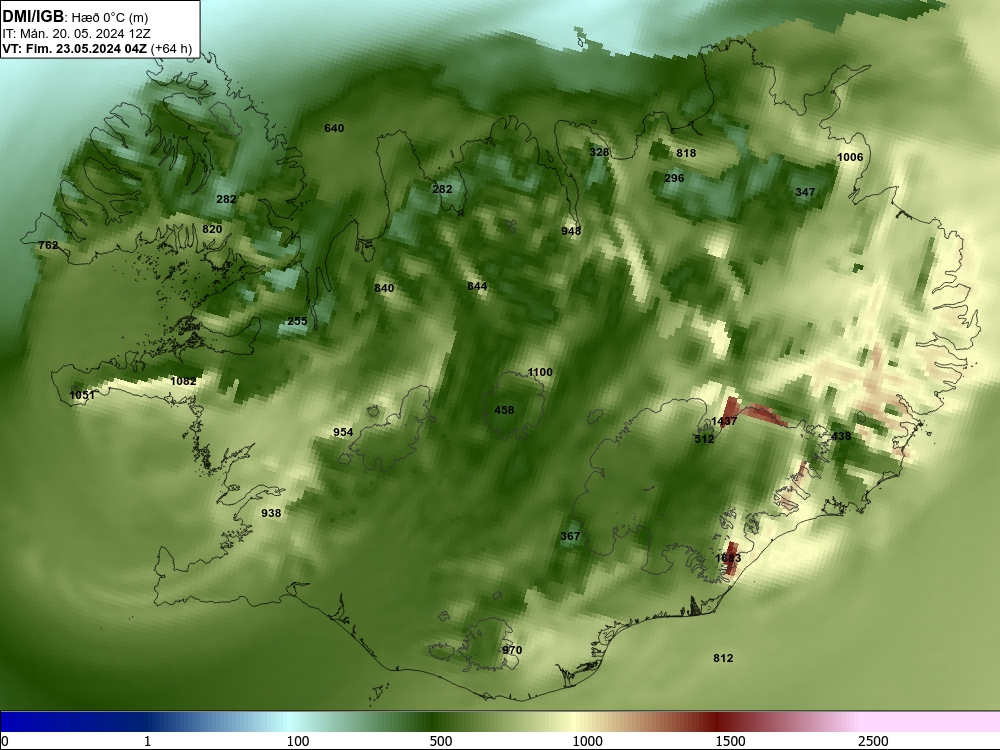Click the VT: Fim. 23.05.2024 04Z line
1000x750 pixels.
(x=77, y=49)
